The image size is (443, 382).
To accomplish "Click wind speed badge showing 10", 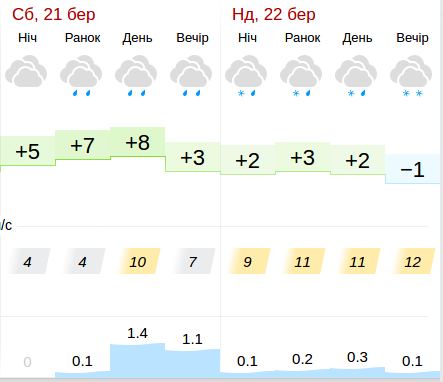I will [138, 261].
